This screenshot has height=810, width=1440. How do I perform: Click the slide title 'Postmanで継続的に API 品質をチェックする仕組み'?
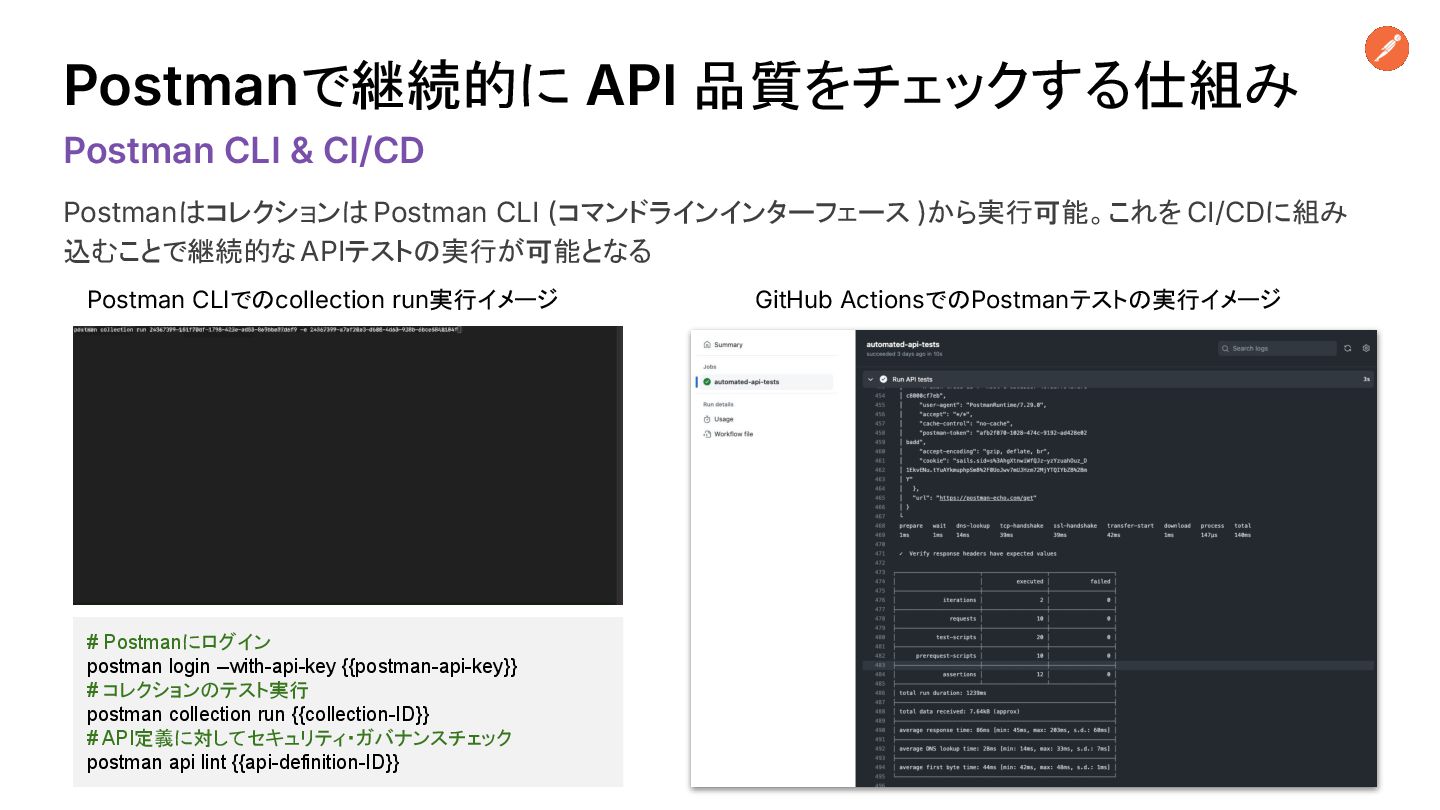[x=680, y=85]
